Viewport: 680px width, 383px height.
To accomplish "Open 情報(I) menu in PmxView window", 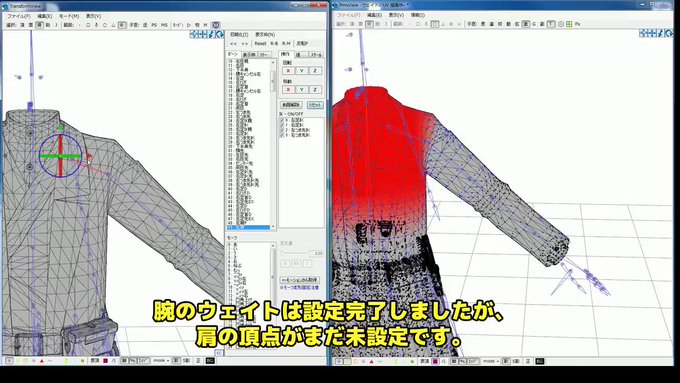I will point(417,15).
